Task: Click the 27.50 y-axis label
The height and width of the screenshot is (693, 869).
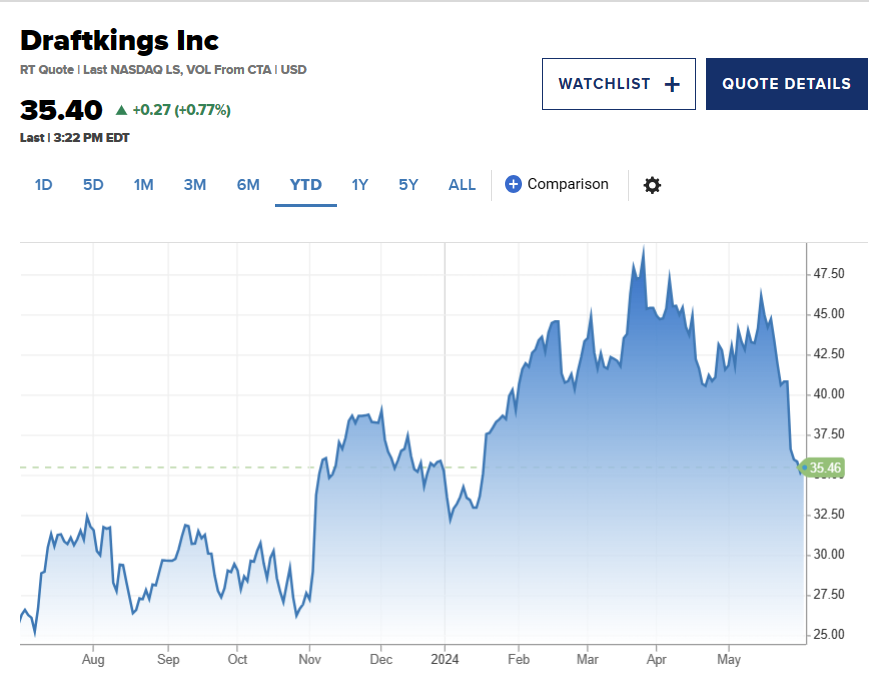Action: (829, 595)
